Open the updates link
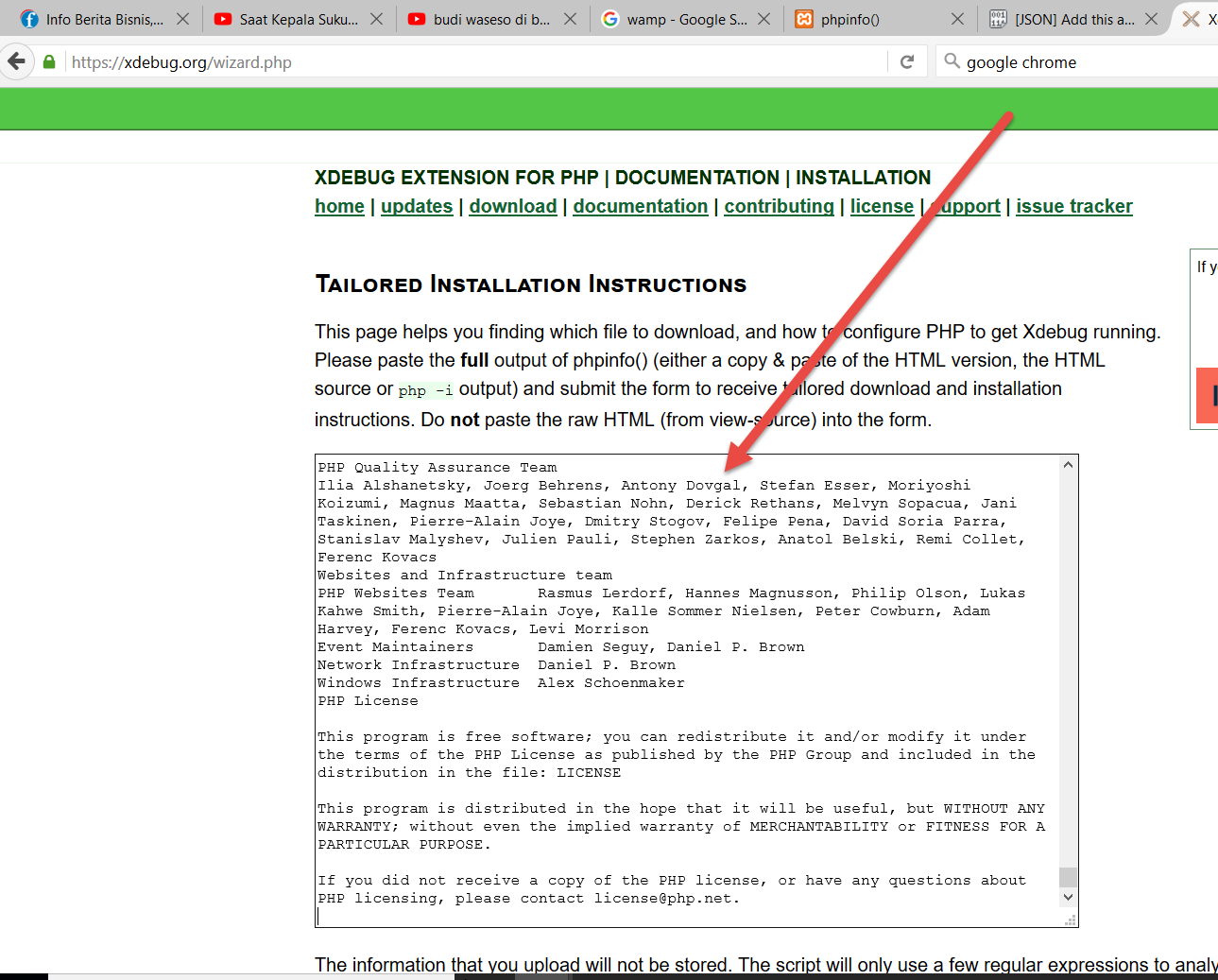 click(417, 206)
